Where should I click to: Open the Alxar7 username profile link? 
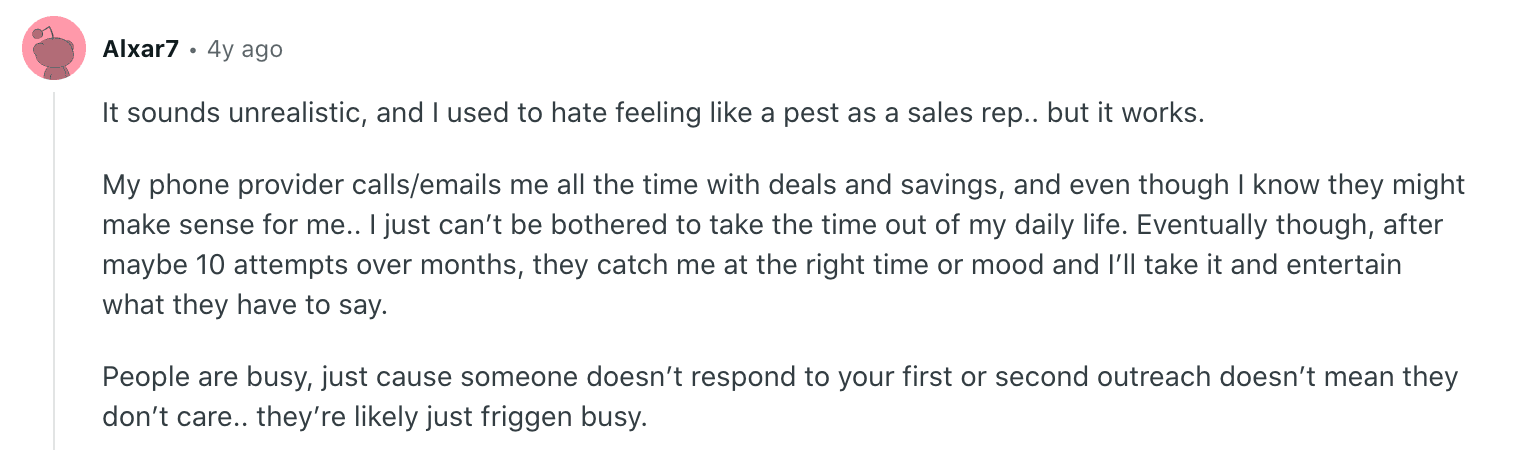(x=140, y=49)
